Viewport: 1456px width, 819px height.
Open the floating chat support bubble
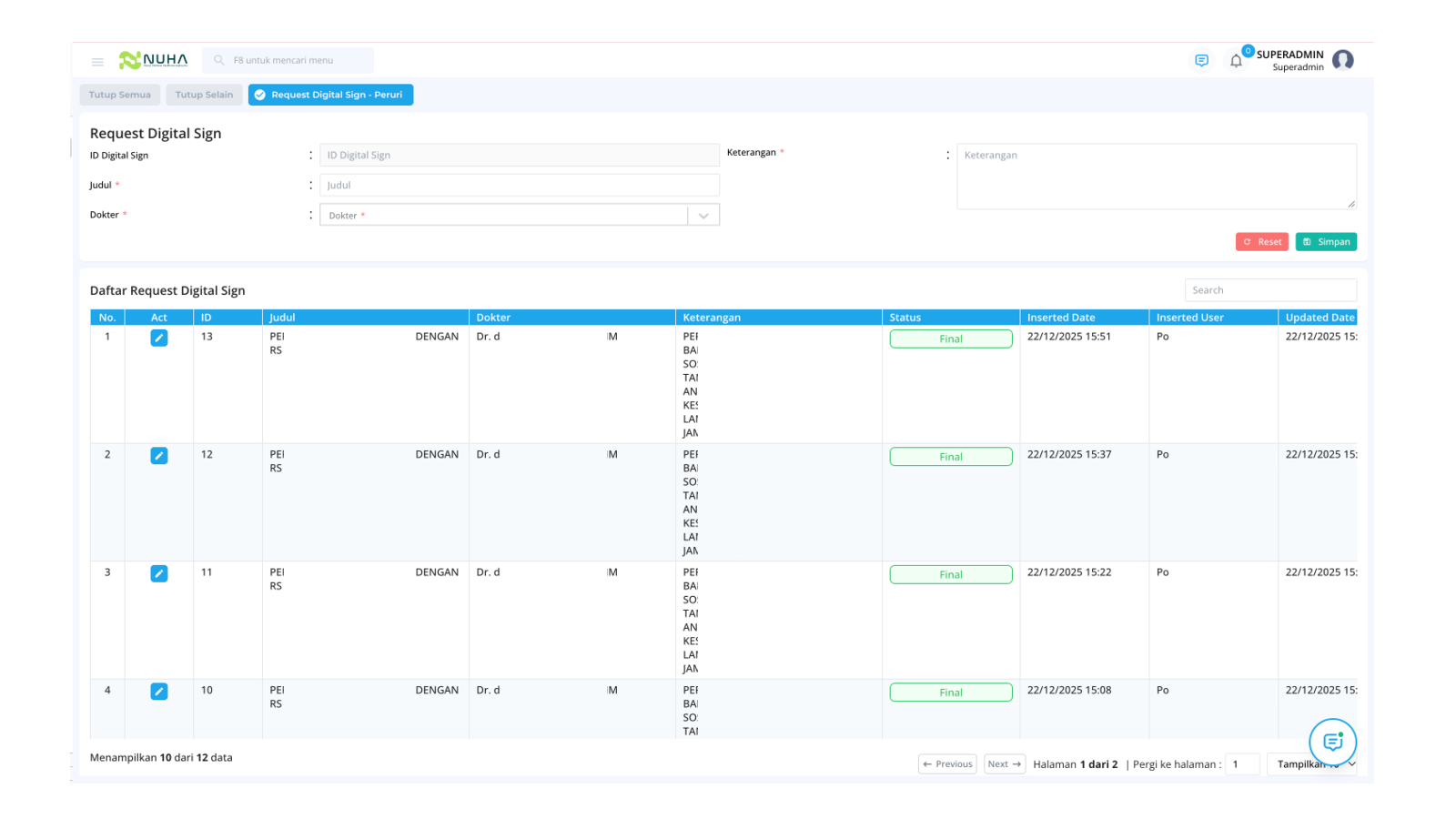click(1332, 742)
